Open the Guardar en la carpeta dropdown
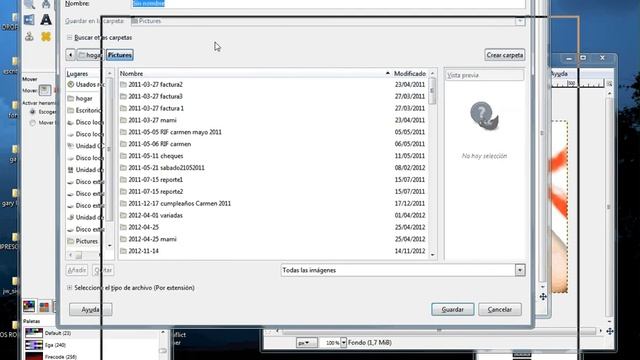640x360 pixels. click(x=520, y=21)
